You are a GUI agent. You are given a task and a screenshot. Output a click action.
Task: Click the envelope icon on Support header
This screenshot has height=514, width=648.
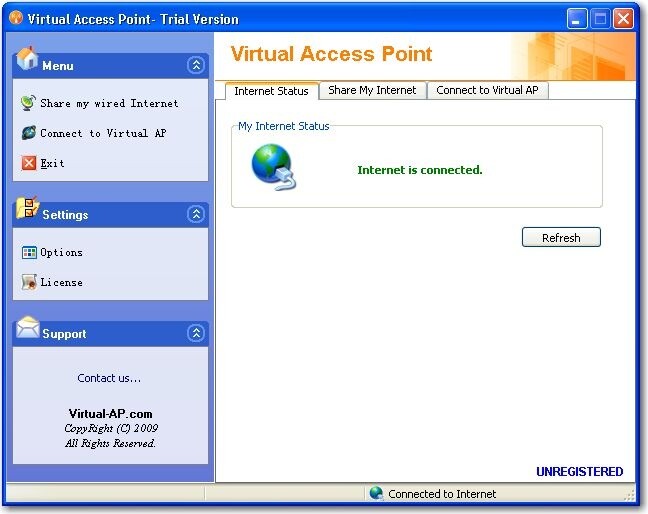[x=28, y=327]
